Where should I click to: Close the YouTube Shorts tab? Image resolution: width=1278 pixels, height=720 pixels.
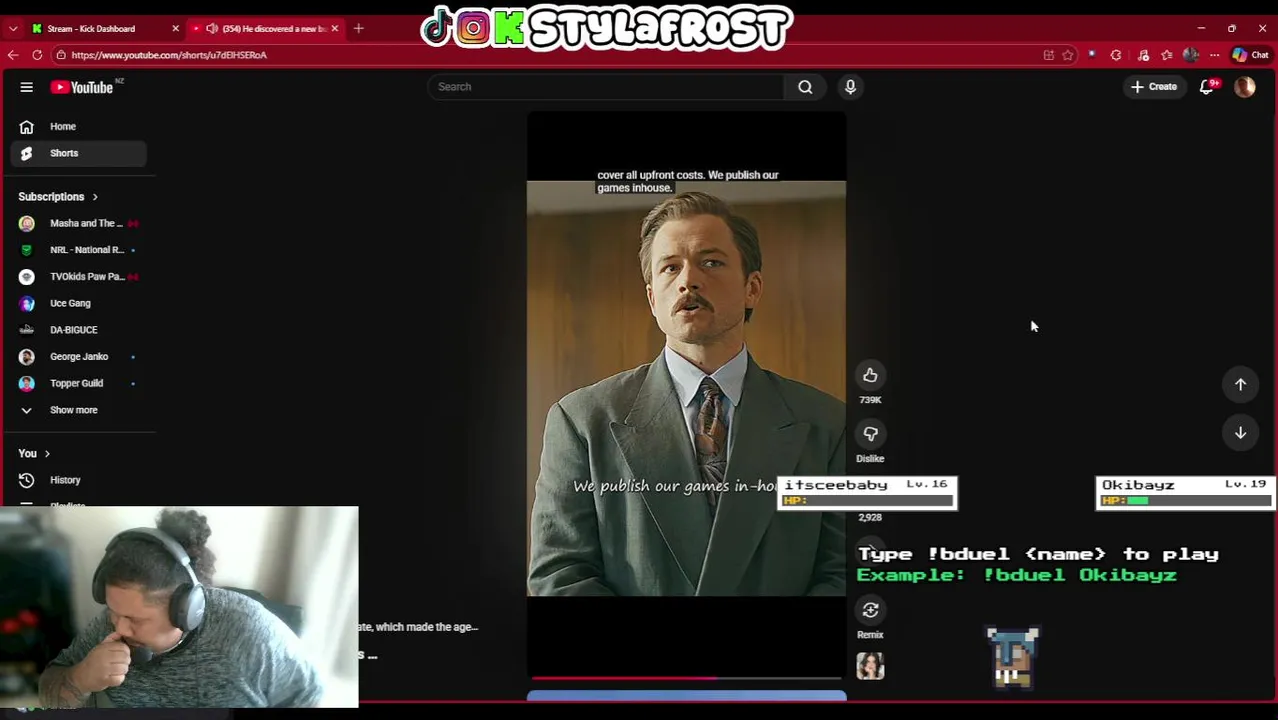tap(335, 28)
